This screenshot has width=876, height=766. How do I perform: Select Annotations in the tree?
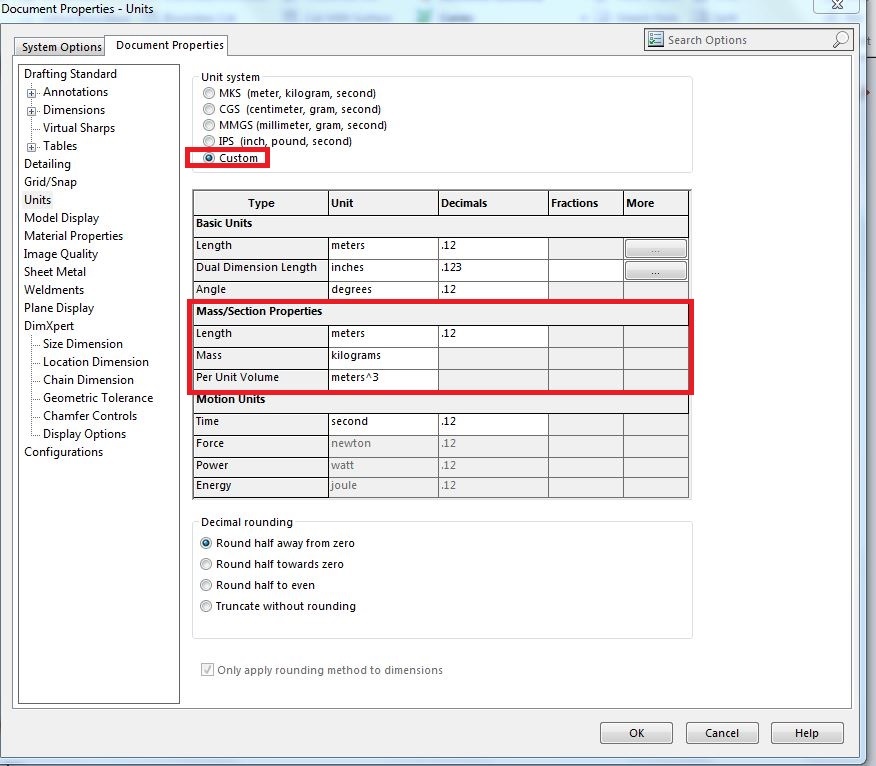point(75,92)
